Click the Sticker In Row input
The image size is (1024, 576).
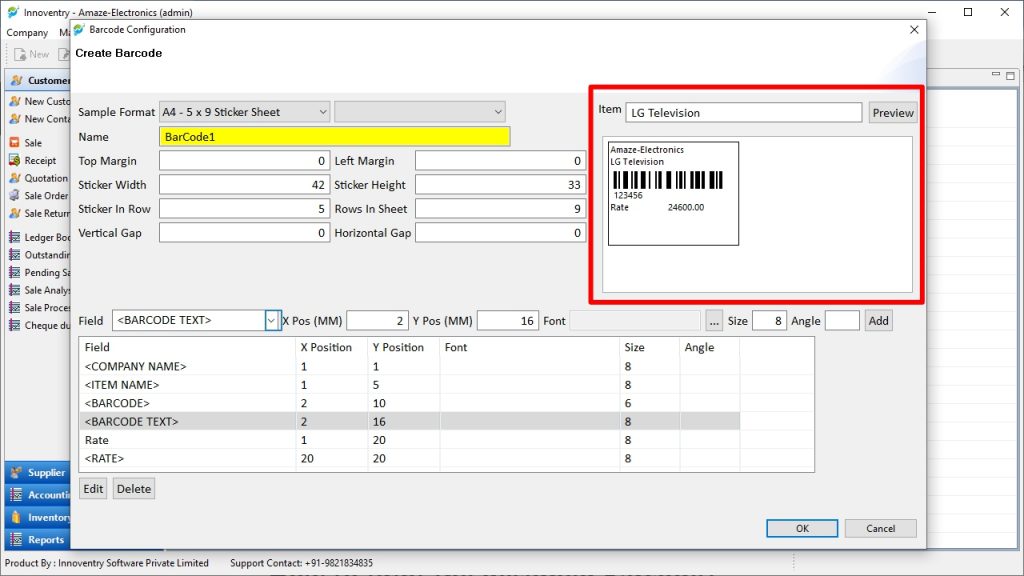[x=244, y=209]
